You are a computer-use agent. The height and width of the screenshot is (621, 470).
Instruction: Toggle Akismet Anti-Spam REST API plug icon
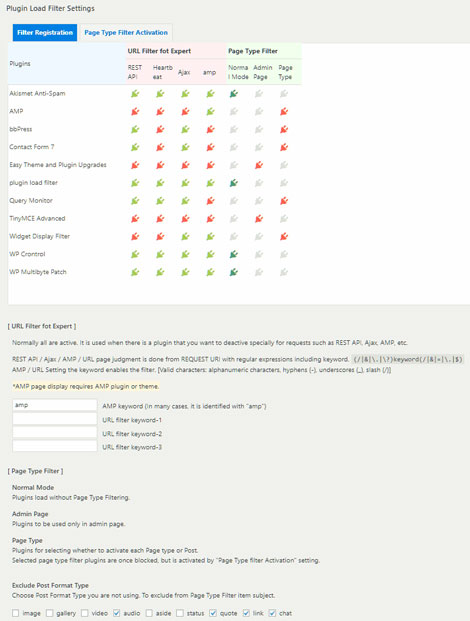click(x=135, y=94)
